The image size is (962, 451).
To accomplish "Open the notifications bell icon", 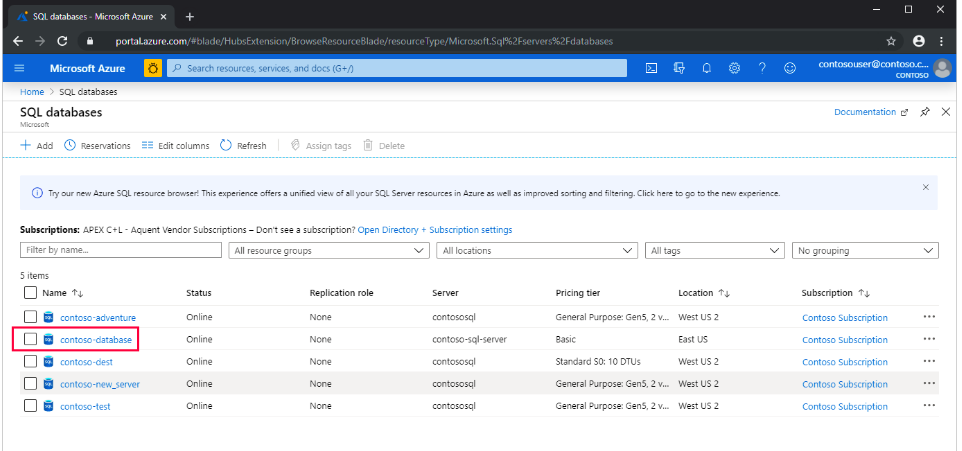I will pos(707,68).
